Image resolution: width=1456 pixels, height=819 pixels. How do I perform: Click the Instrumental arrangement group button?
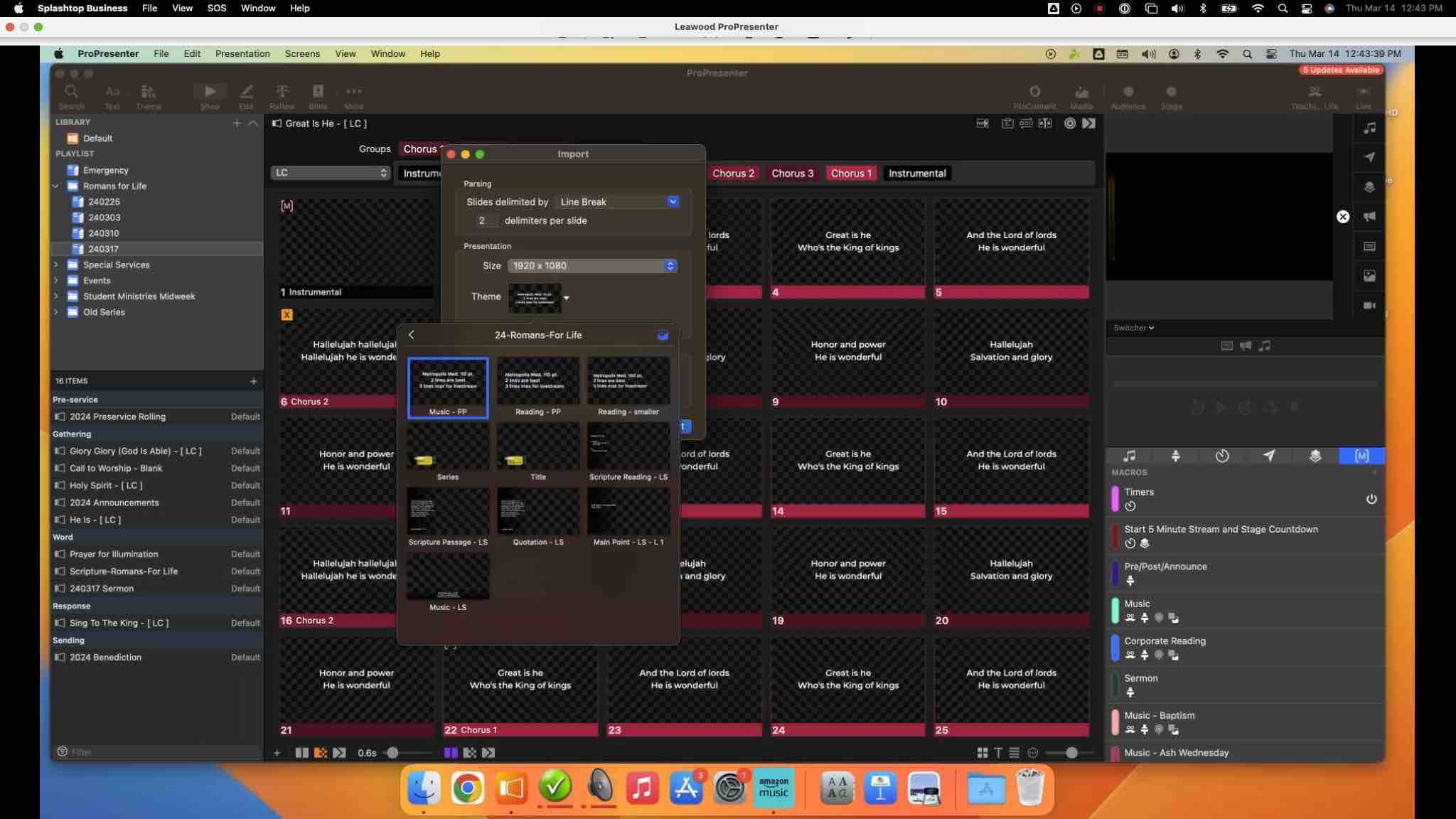916,173
